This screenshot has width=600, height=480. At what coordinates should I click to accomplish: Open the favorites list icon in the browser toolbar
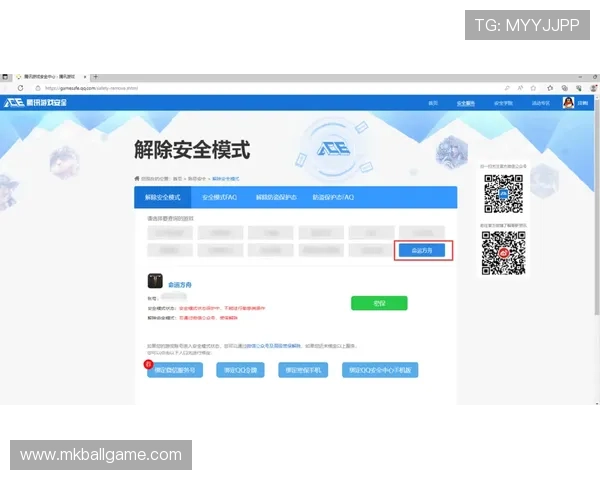550,88
